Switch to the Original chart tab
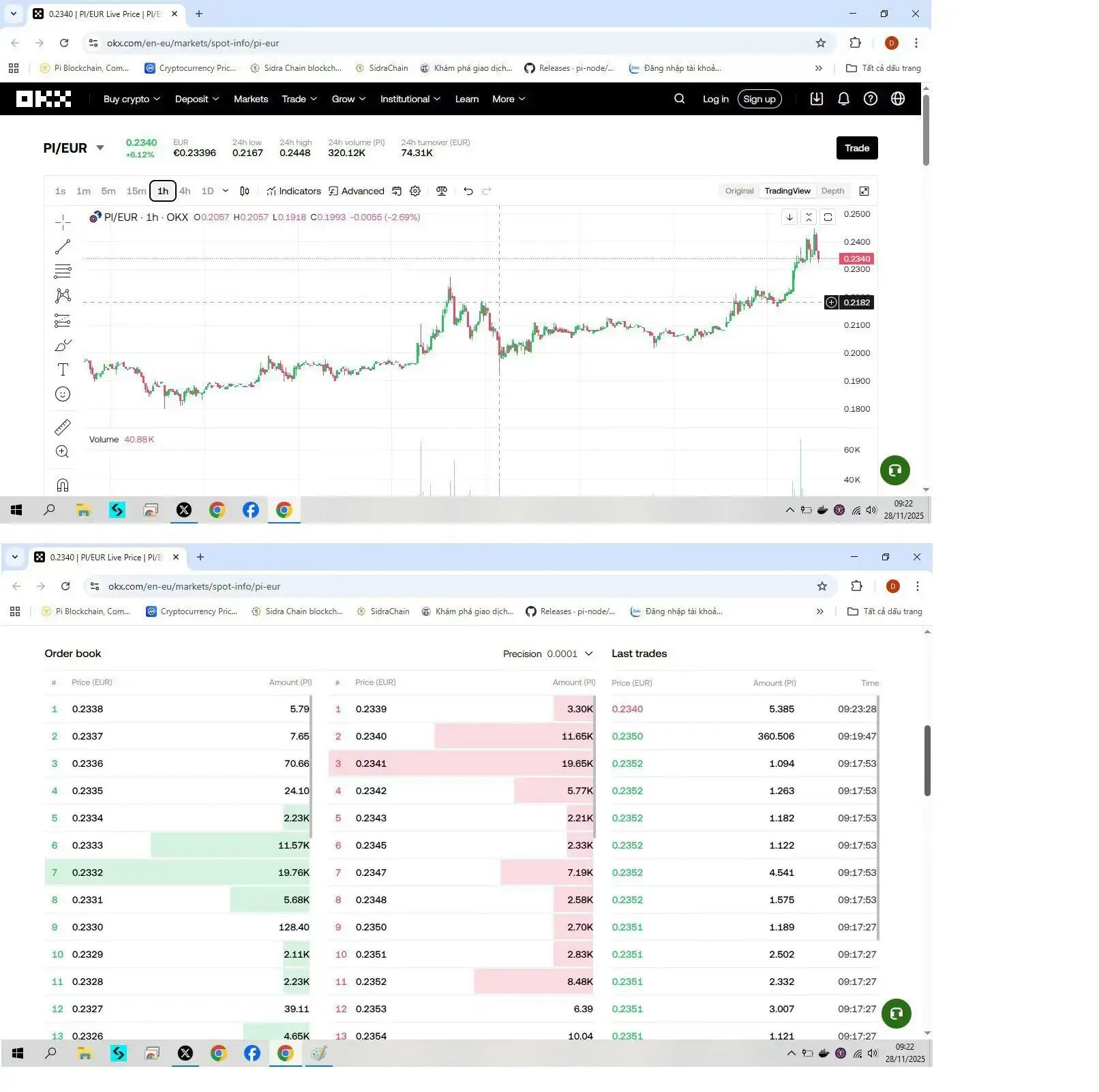The height and width of the screenshot is (1092, 1099). click(739, 192)
